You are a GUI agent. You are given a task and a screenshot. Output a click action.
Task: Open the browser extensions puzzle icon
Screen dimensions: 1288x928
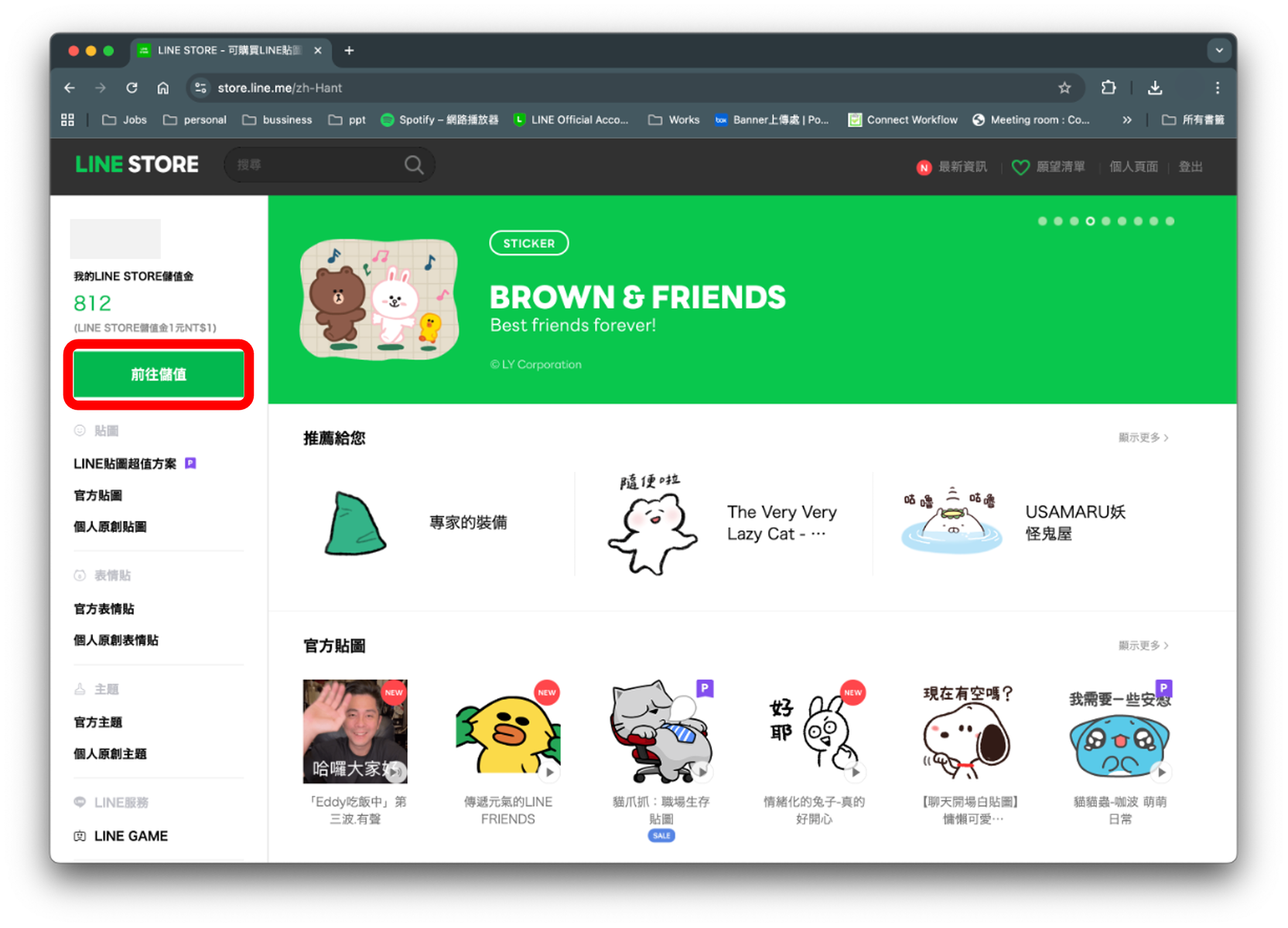click(x=1109, y=87)
